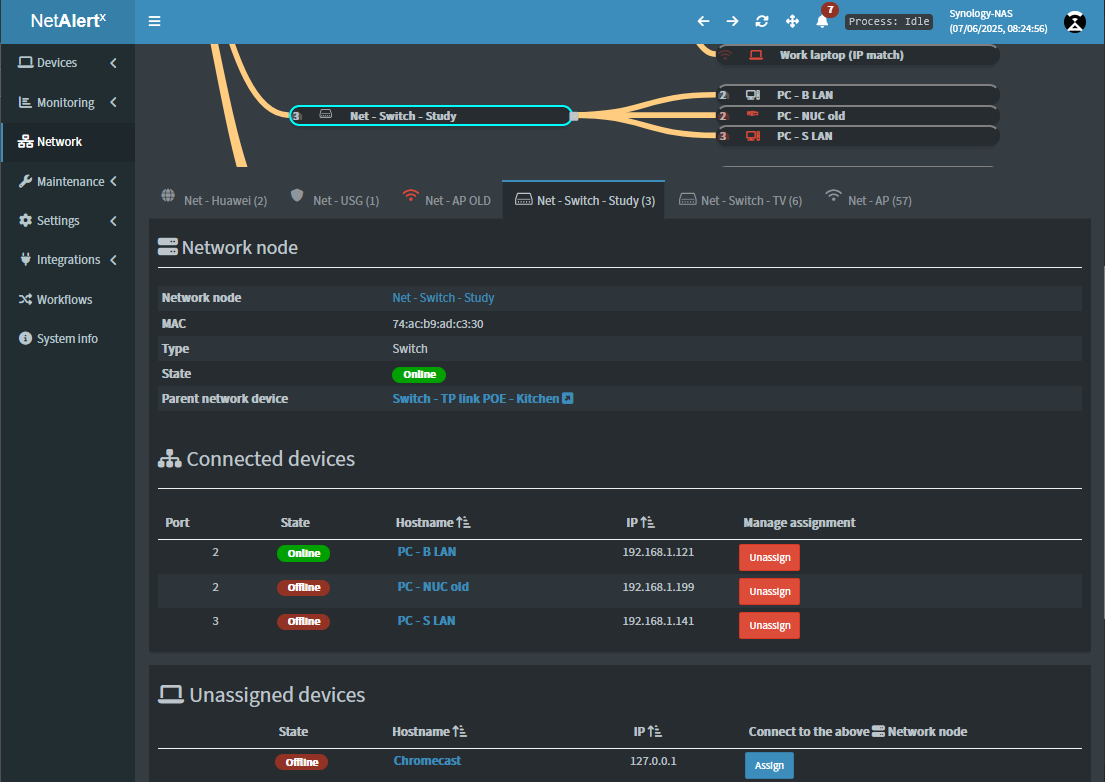Click the notification bell with 7 alerts
Screen dimensions: 1105x782
pos(821,21)
